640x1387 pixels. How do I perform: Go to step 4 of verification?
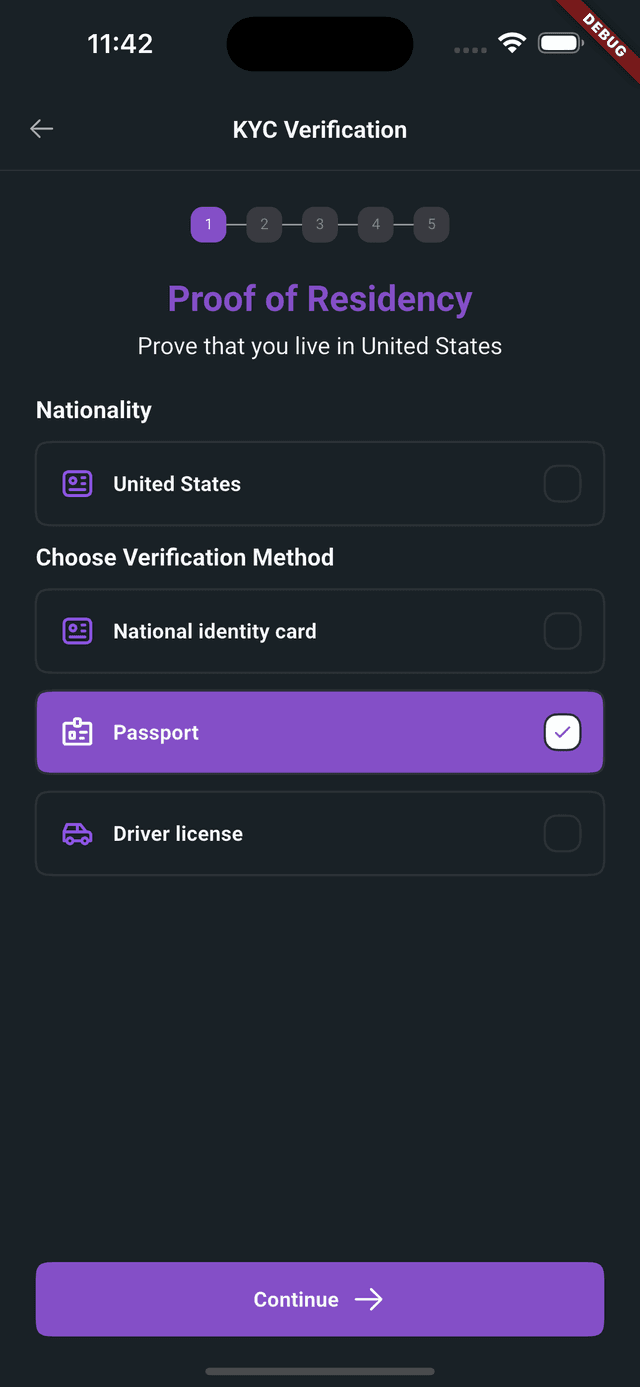coord(376,224)
